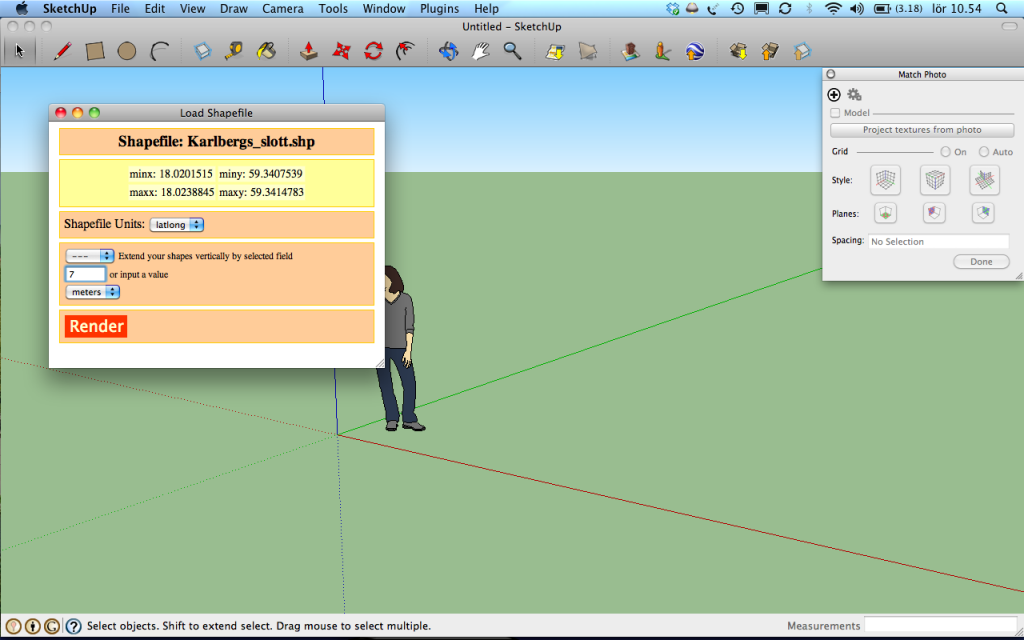This screenshot has width=1024, height=640.
Task: Click the volume menu bar icon
Action: point(857,8)
